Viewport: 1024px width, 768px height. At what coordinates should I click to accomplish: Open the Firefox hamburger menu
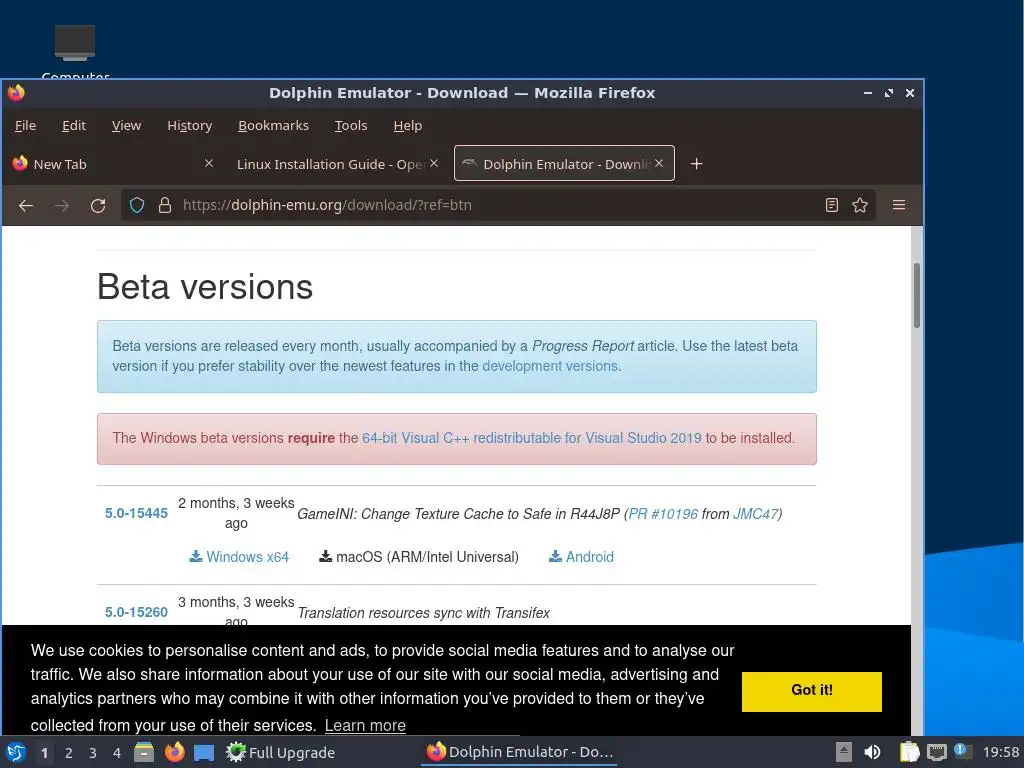(x=899, y=205)
